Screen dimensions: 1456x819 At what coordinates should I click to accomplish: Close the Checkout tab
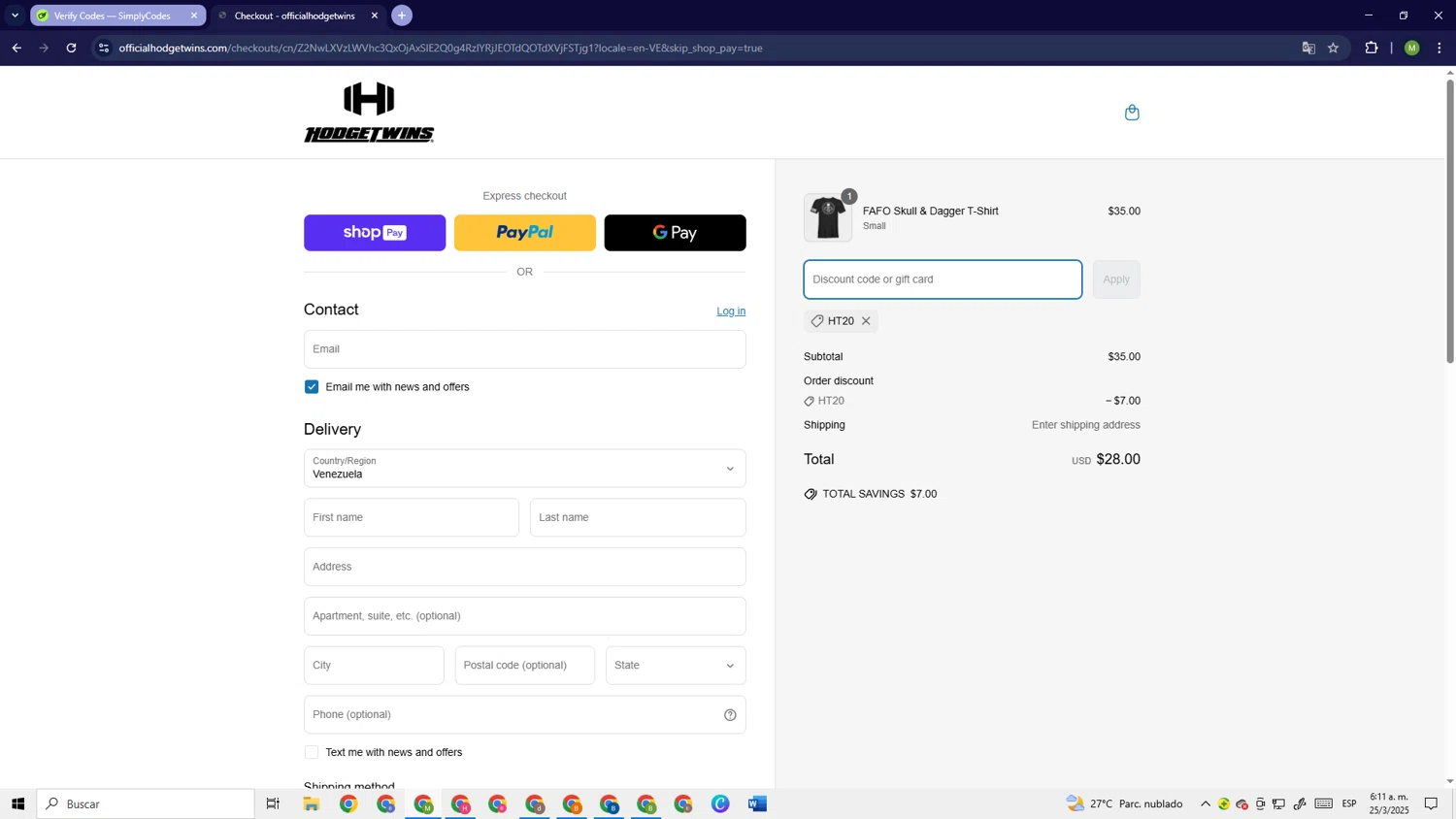[x=375, y=16]
